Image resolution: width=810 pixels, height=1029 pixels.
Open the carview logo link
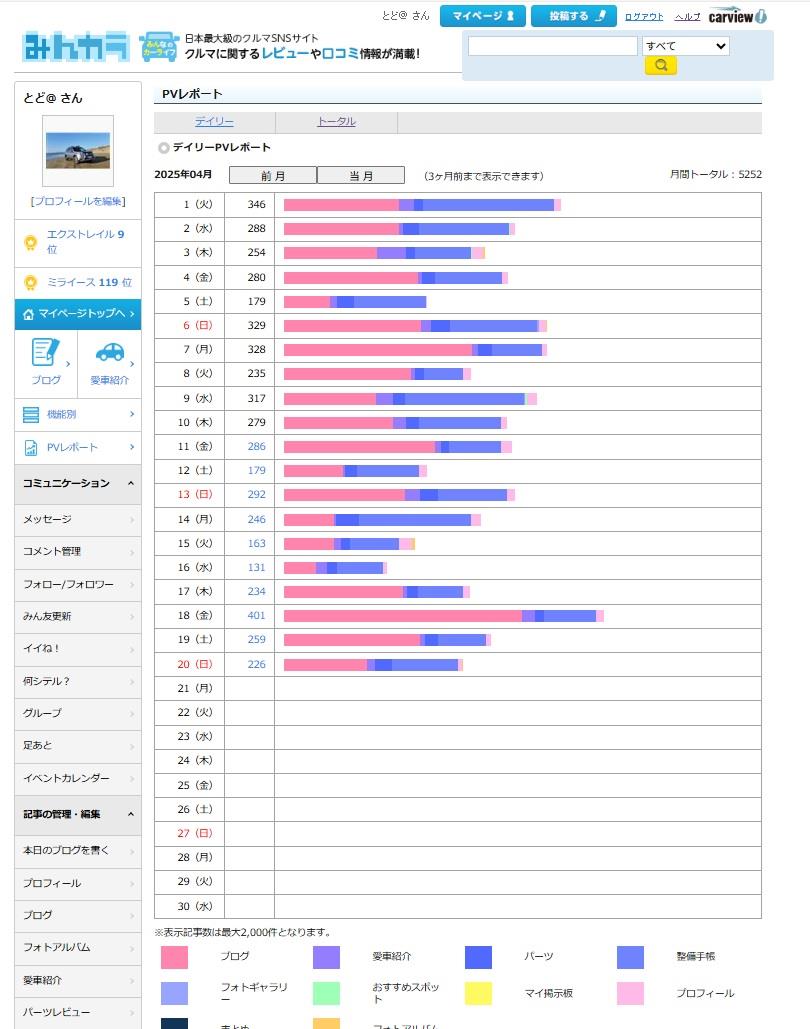(x=738, y=16)
